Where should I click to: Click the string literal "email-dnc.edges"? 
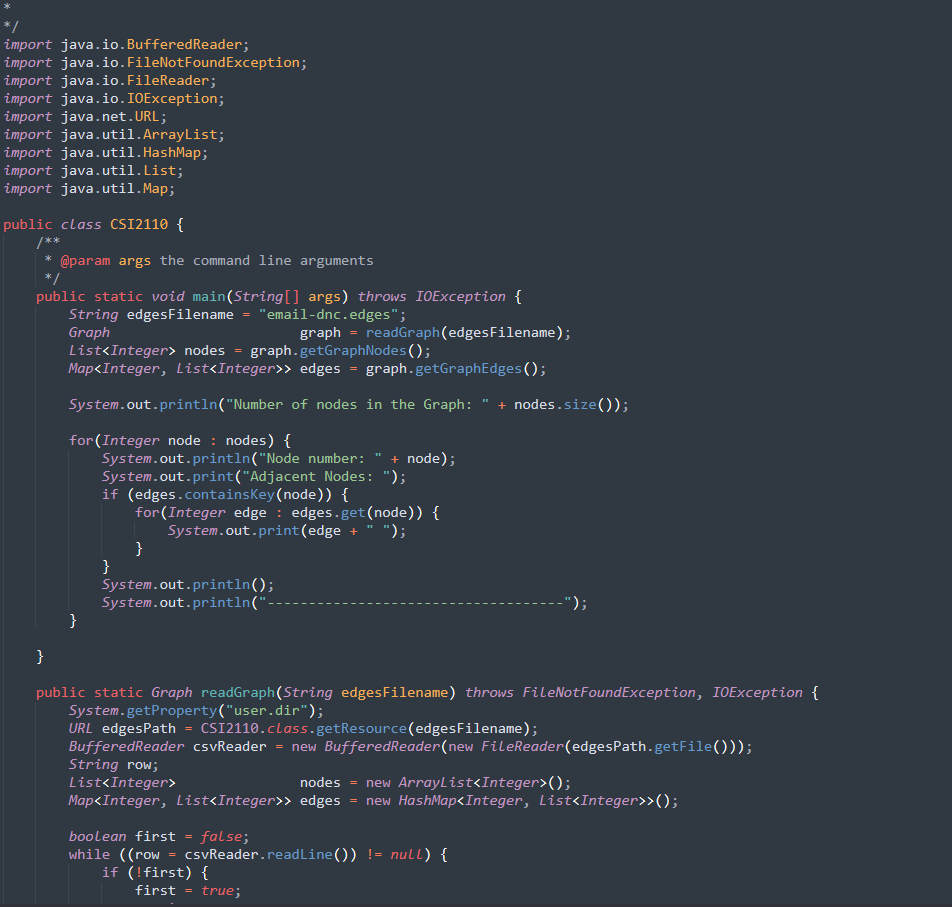[x=331, y=314]
